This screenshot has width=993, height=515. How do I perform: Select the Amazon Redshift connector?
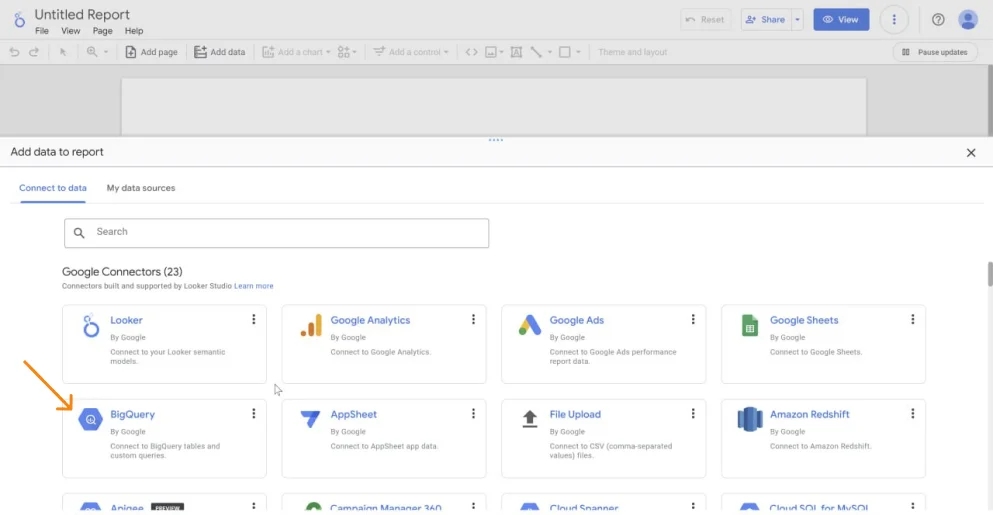823,438
